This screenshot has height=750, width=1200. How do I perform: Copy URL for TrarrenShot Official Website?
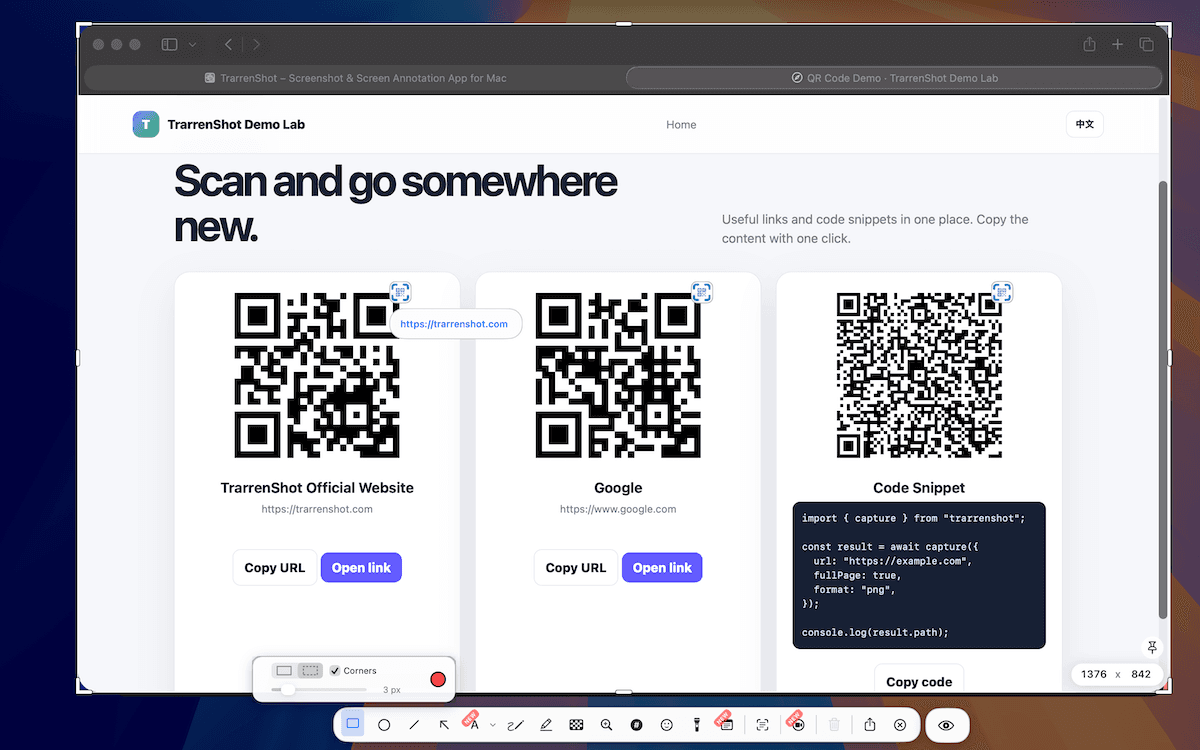click(275, 568)
